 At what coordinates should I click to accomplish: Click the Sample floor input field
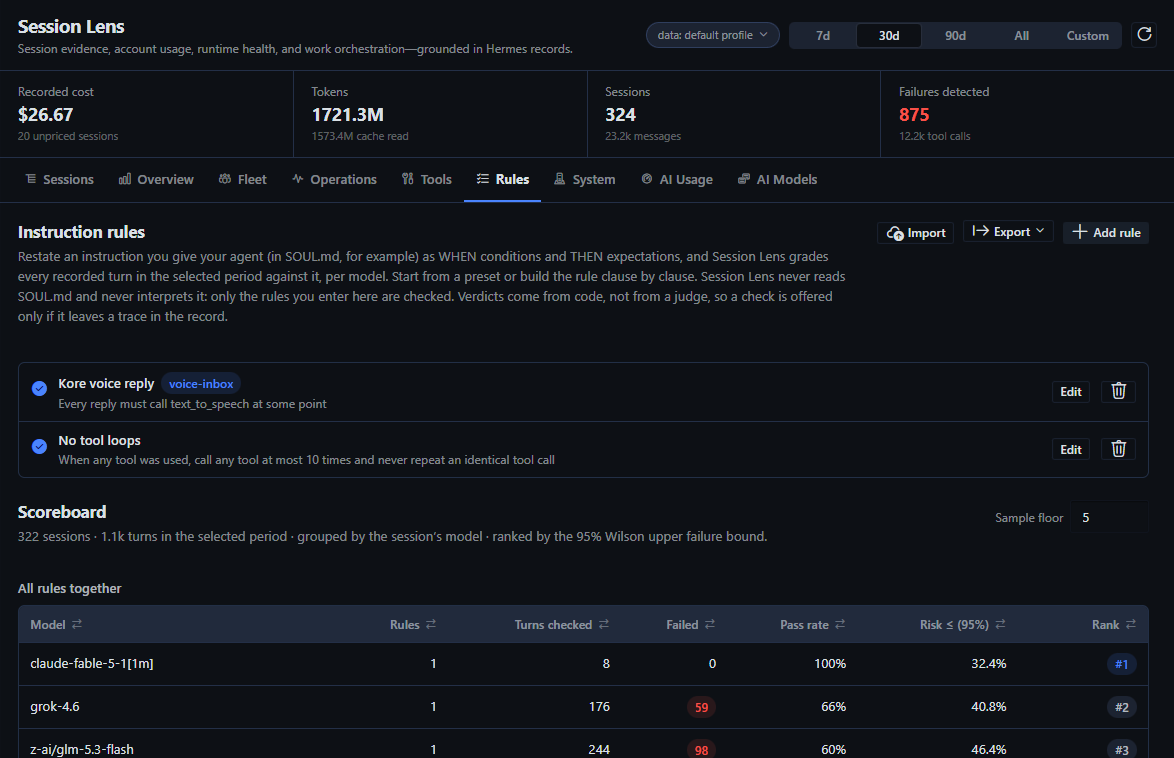click(1109, 518)
